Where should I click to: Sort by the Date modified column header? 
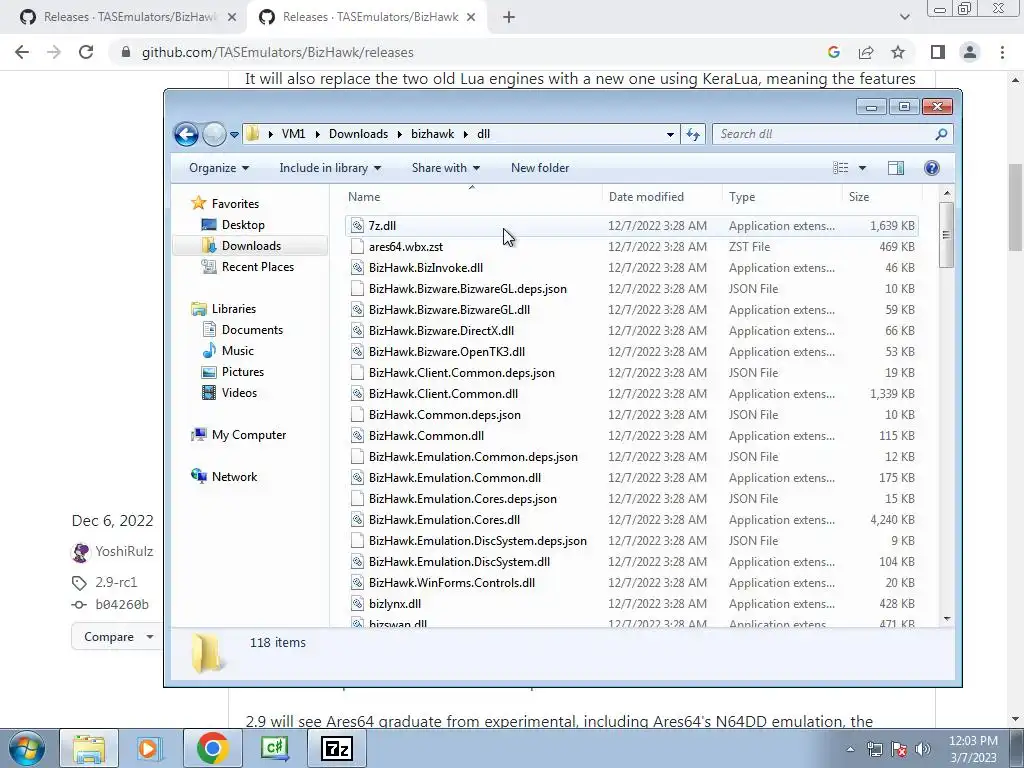[662, 197]
